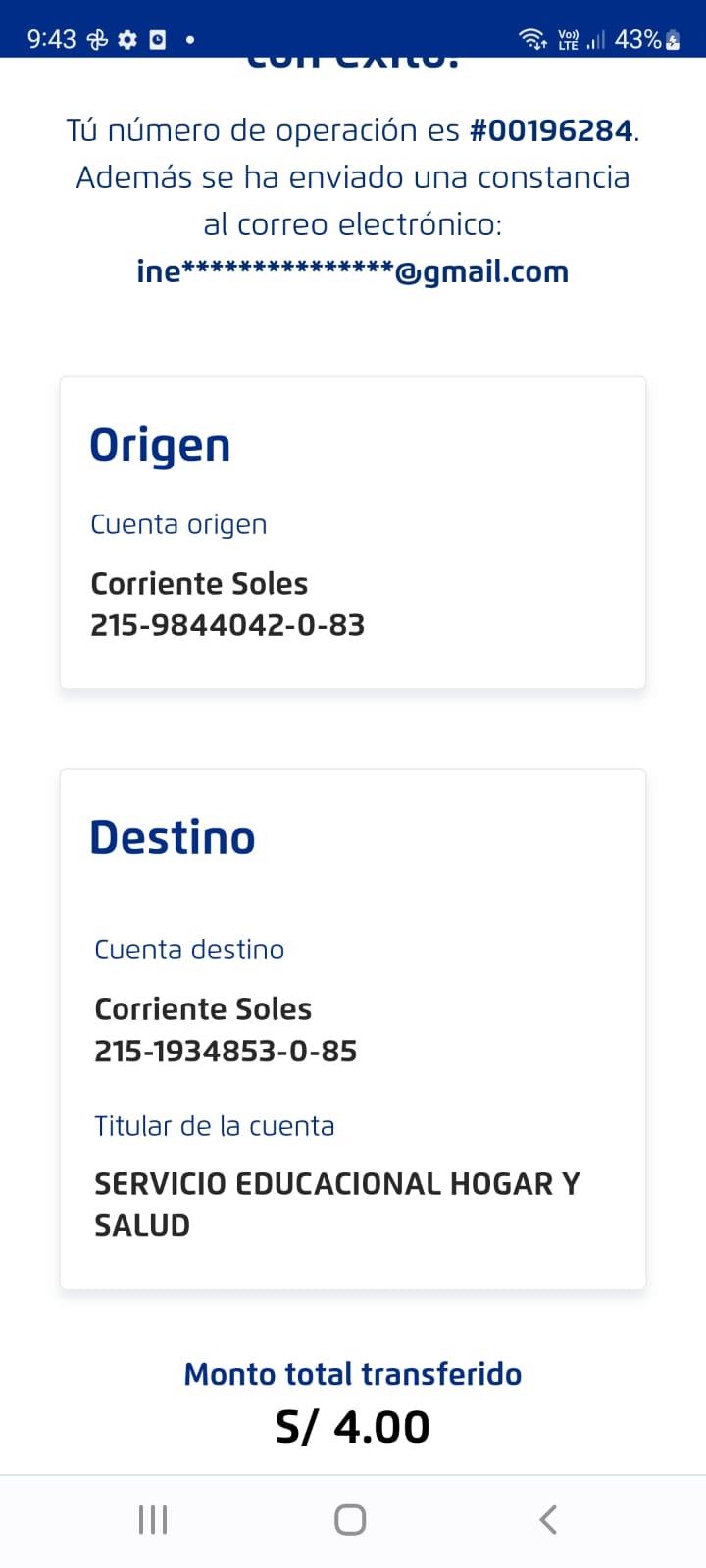Tap the operation number #00196284
Screen dimensions: 706x1568
click(x=551, y=130)
